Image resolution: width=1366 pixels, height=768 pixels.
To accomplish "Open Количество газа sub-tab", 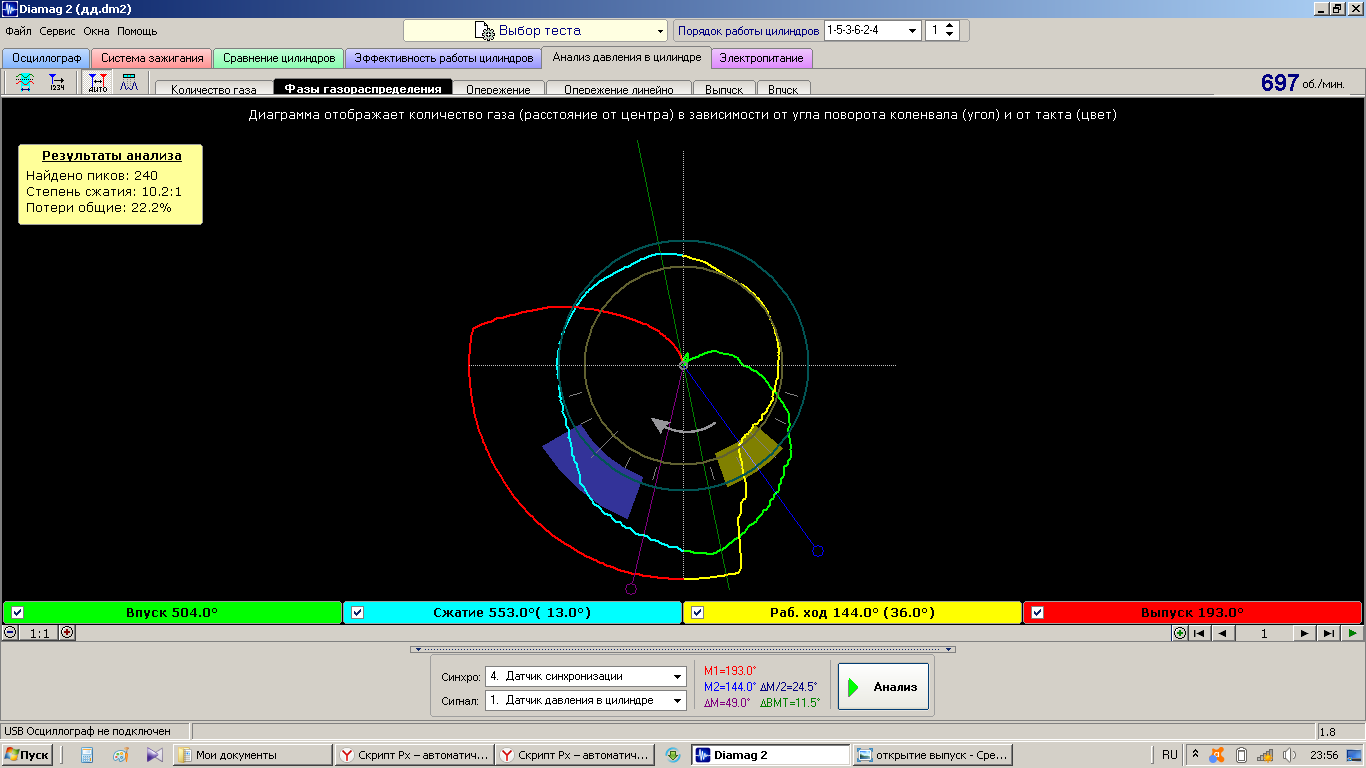I will pyautogui.click(x=214, y=89).
